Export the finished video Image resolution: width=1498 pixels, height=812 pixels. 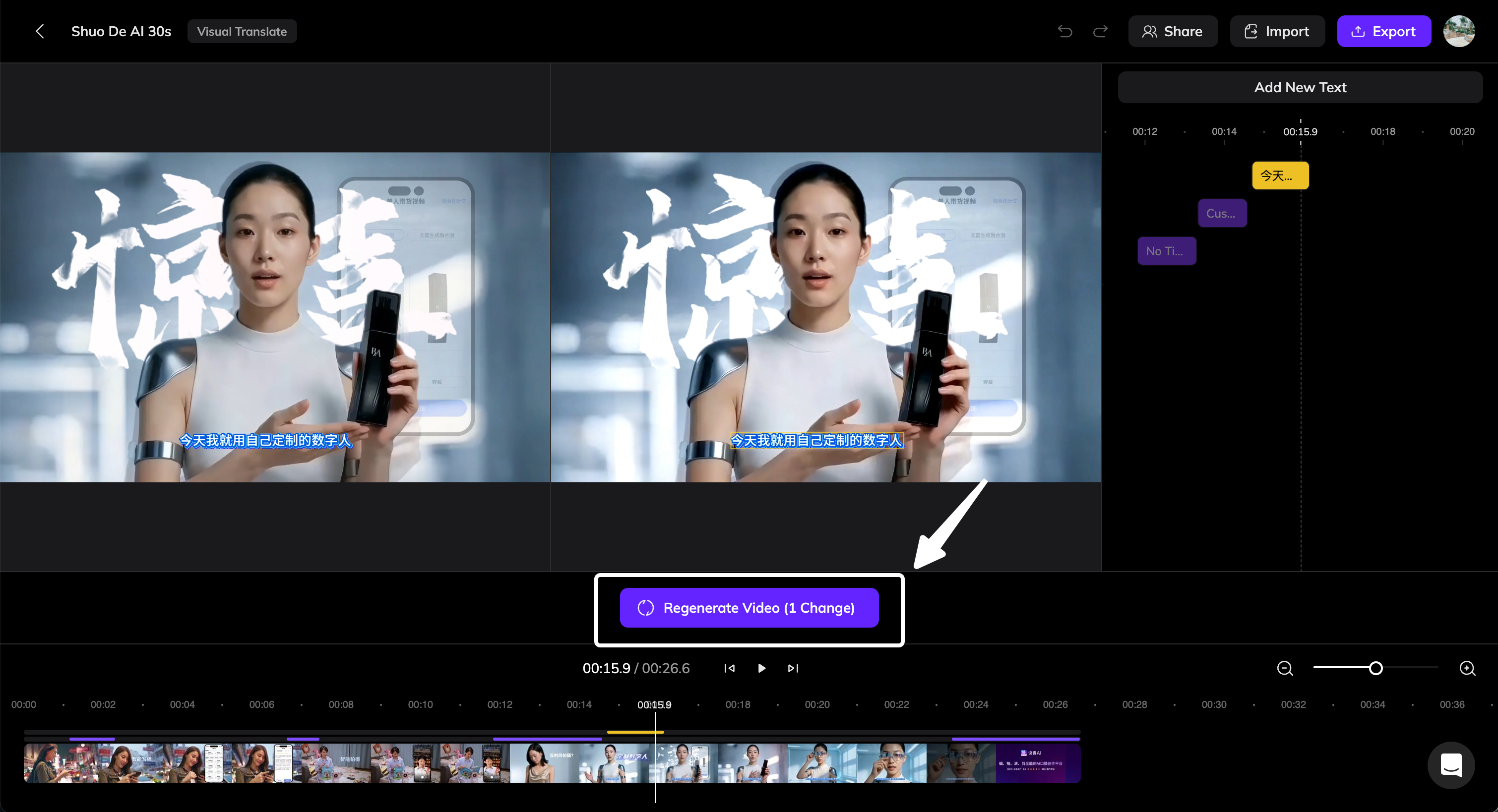tap(1383, 31)
